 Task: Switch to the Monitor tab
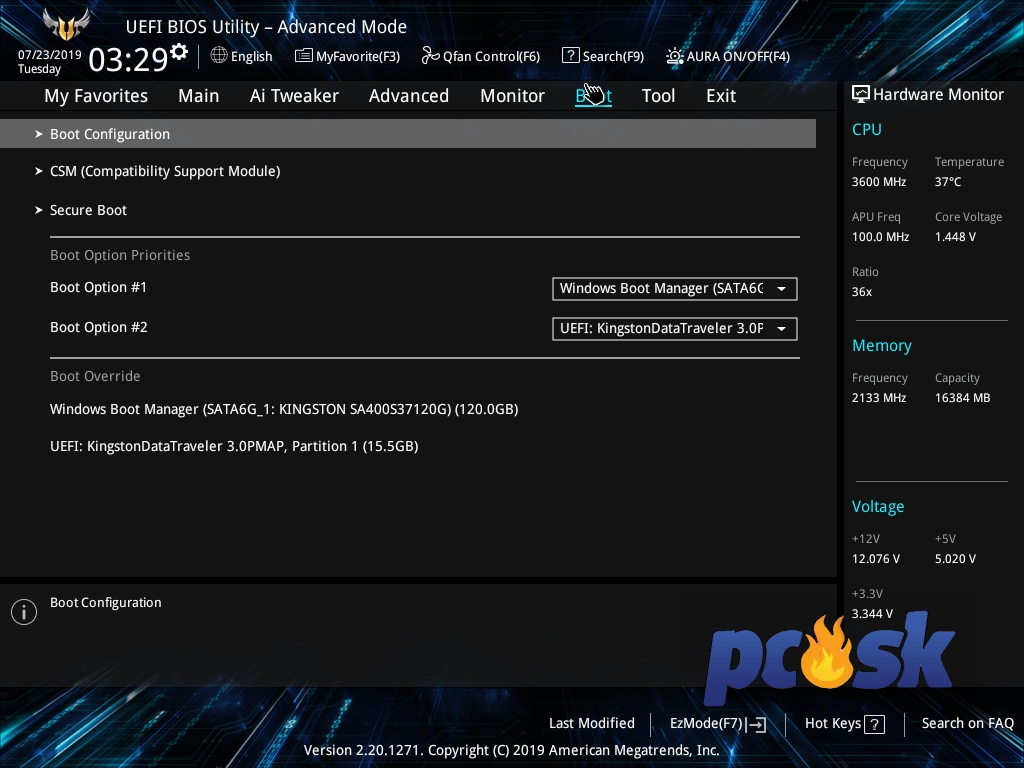[513, 96]
